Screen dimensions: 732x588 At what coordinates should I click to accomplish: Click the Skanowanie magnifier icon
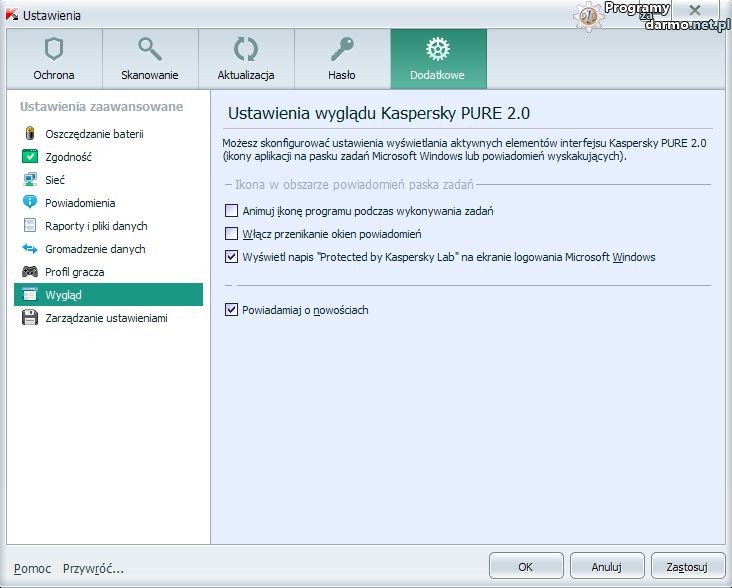(x=150, y=49)
